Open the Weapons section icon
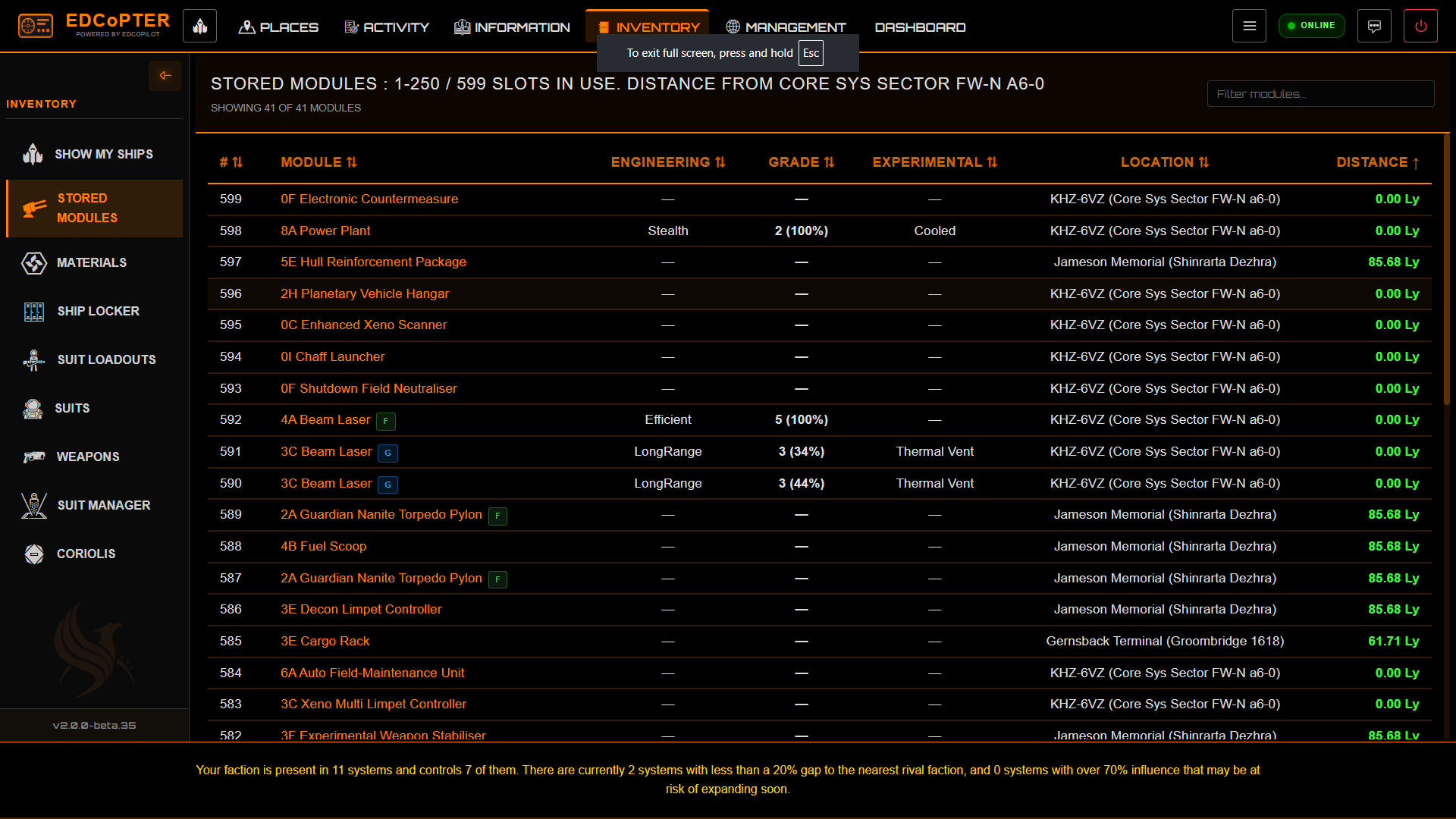Viewport: 1456px width, 819px height. tap(33, 457)
